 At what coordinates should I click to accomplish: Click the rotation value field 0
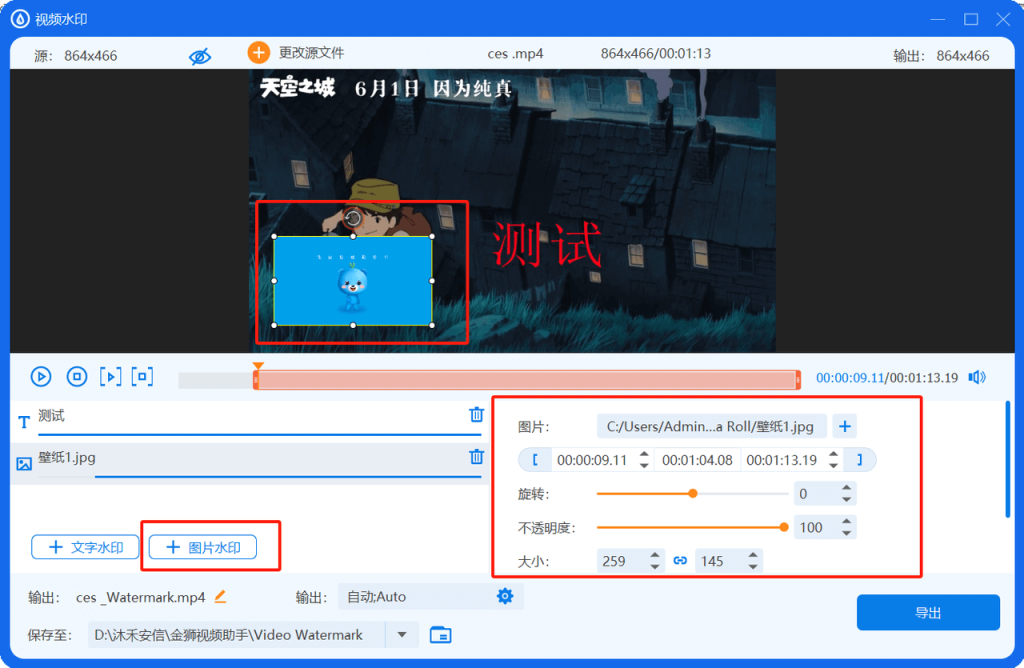816,494
